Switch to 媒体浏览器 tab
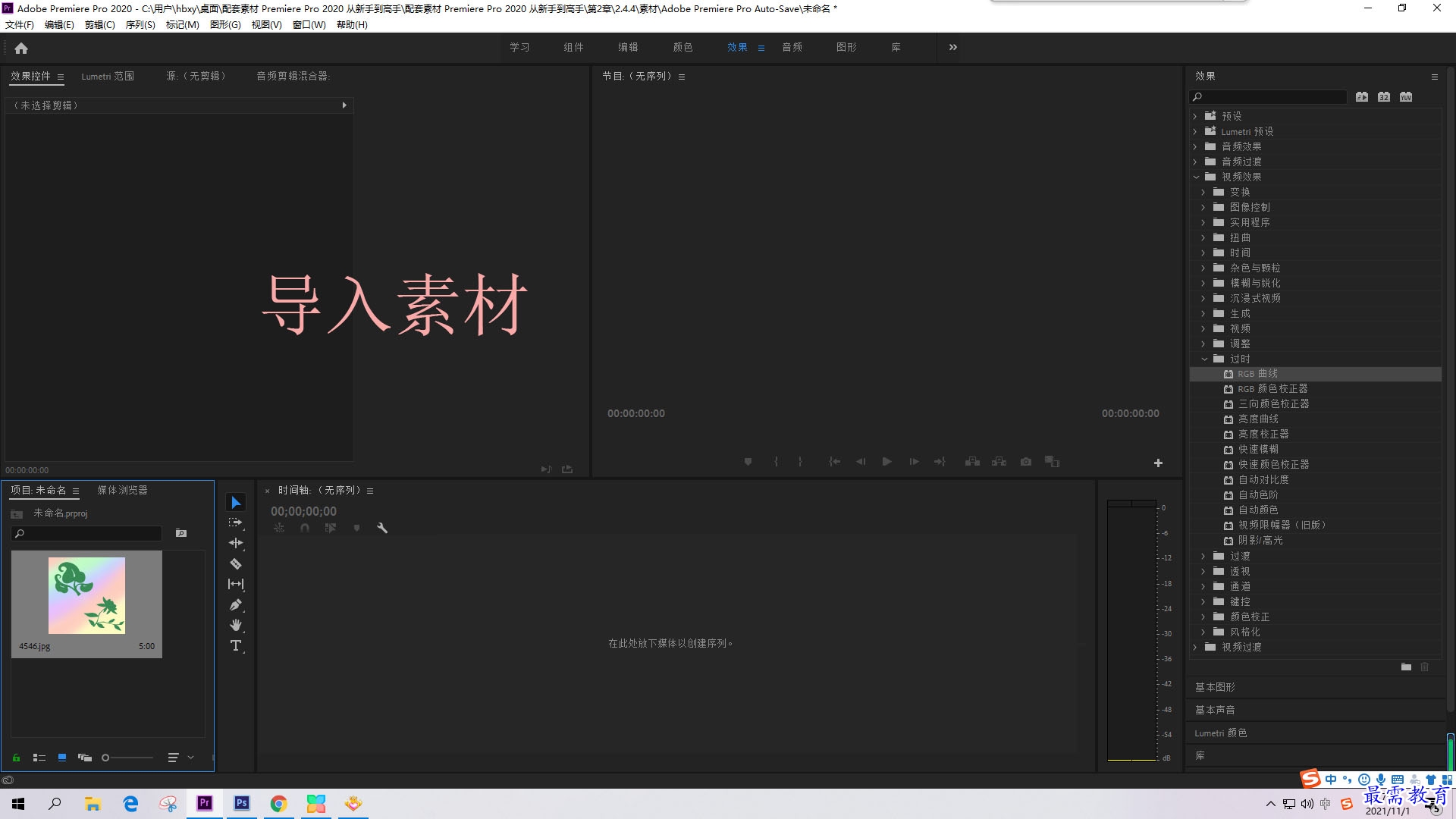The width and height of the screenshot is (1456, 819). [x=122, y=491]
